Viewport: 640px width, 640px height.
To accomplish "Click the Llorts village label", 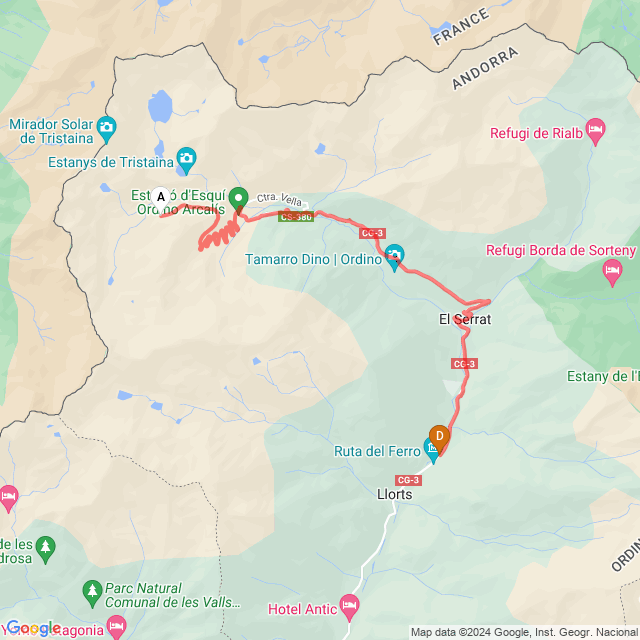I will click(394, 494).
